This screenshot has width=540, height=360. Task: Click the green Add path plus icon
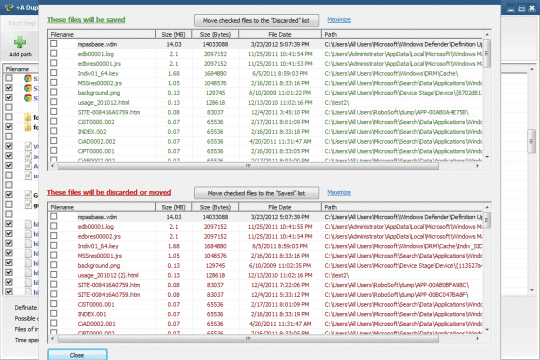click(20, 42)
